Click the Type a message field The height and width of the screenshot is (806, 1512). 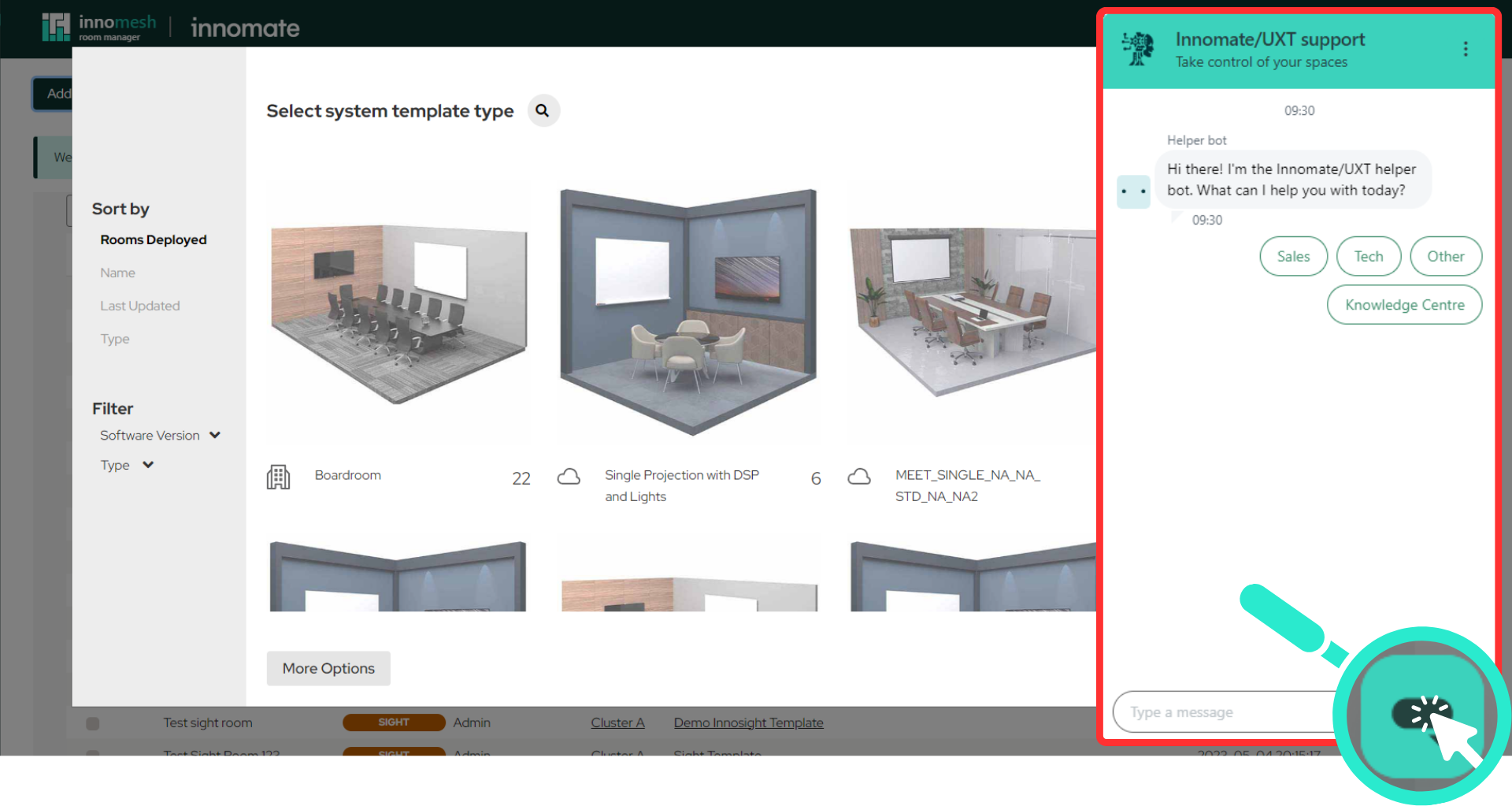pos(1225,712)
